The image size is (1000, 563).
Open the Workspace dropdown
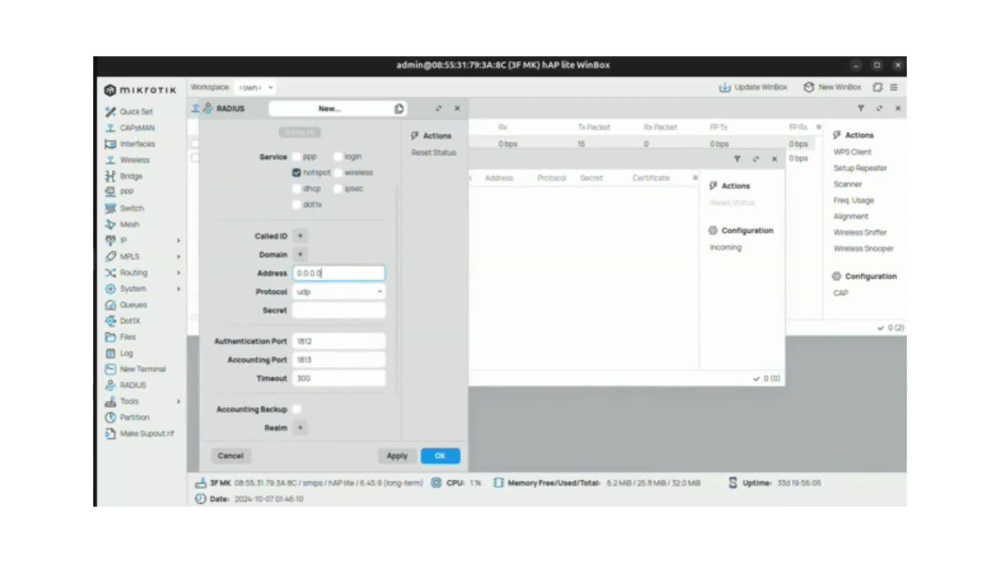coord(256,87)
